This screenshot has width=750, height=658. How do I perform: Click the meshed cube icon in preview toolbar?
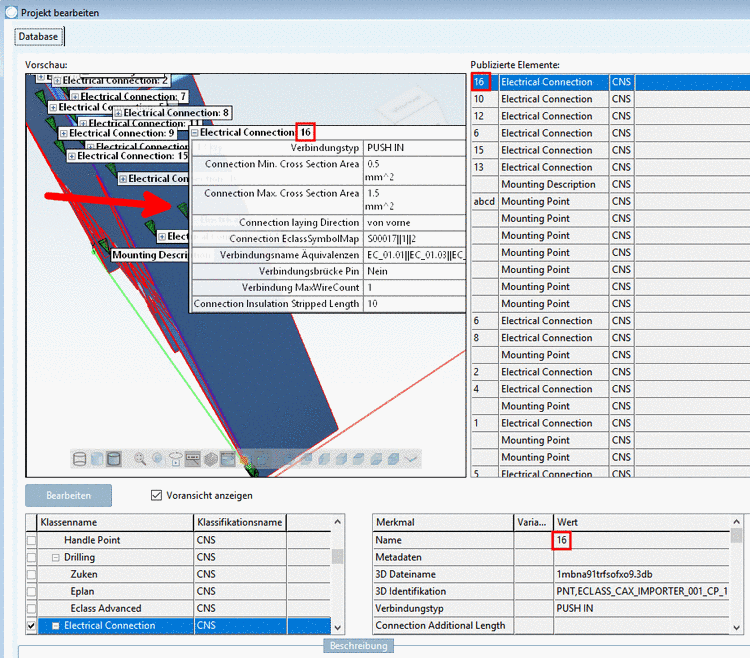coord(210,459)
